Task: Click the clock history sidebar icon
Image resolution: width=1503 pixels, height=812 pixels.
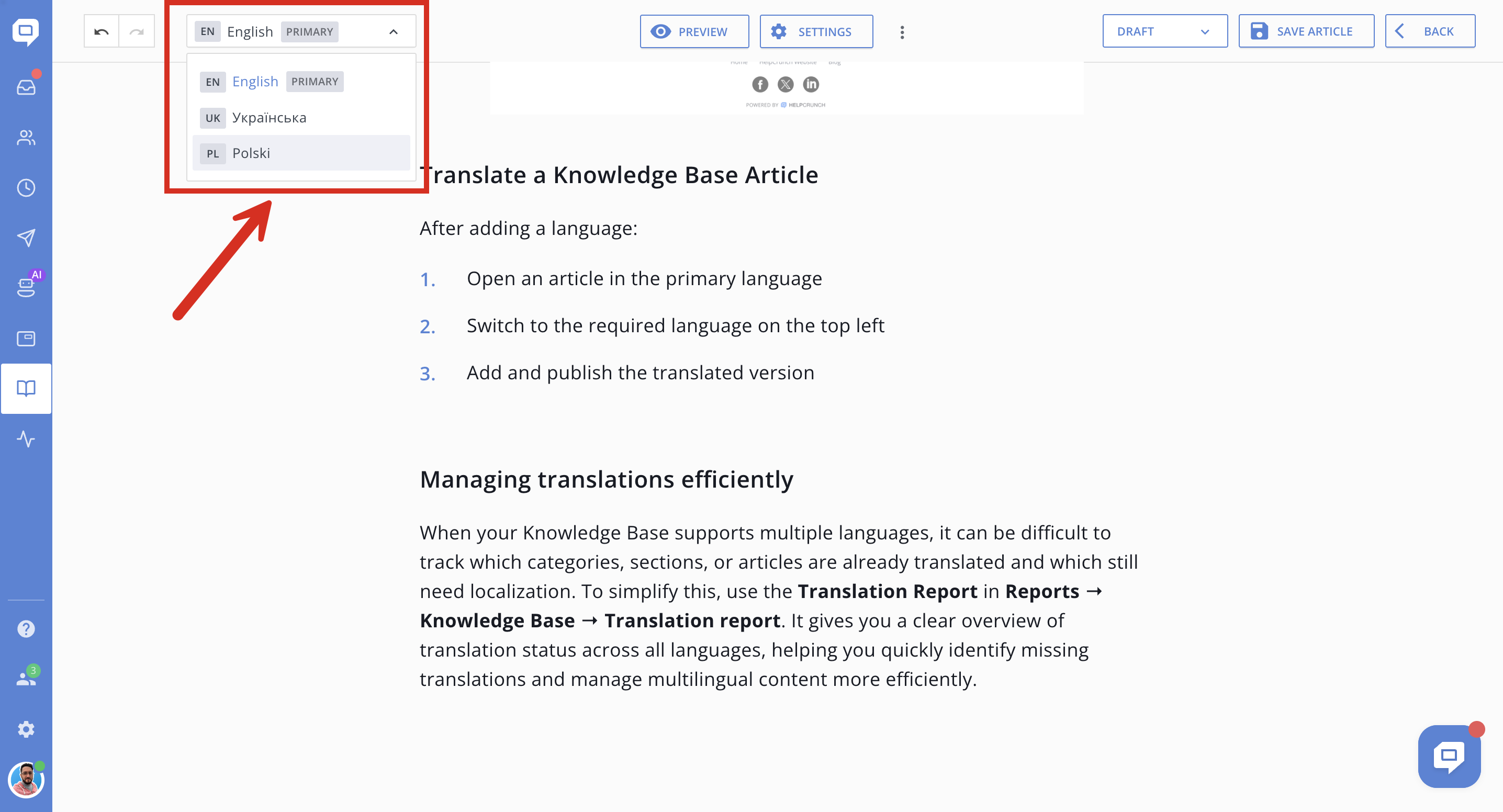Action: [x=26, y=188]
